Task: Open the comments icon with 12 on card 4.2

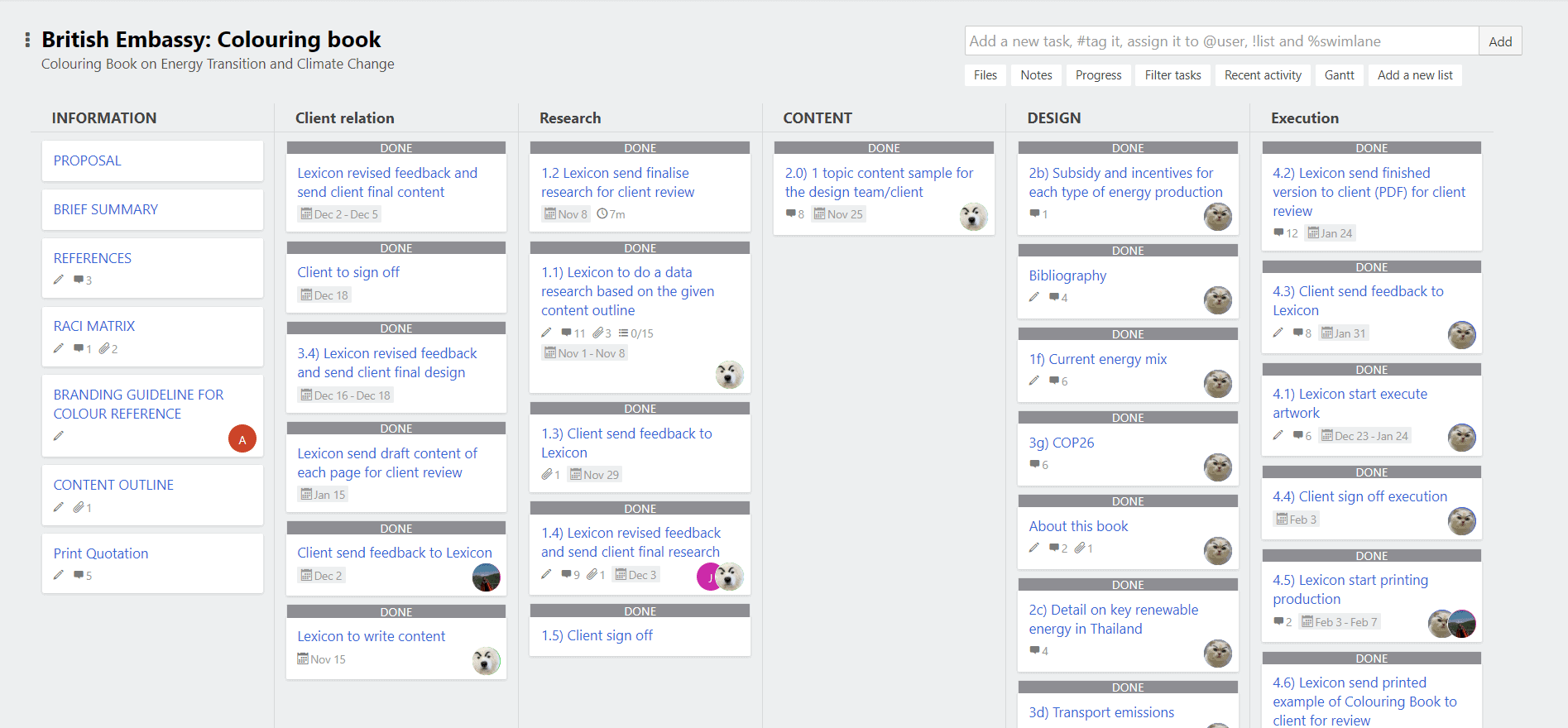Action: pos(1279,232)
